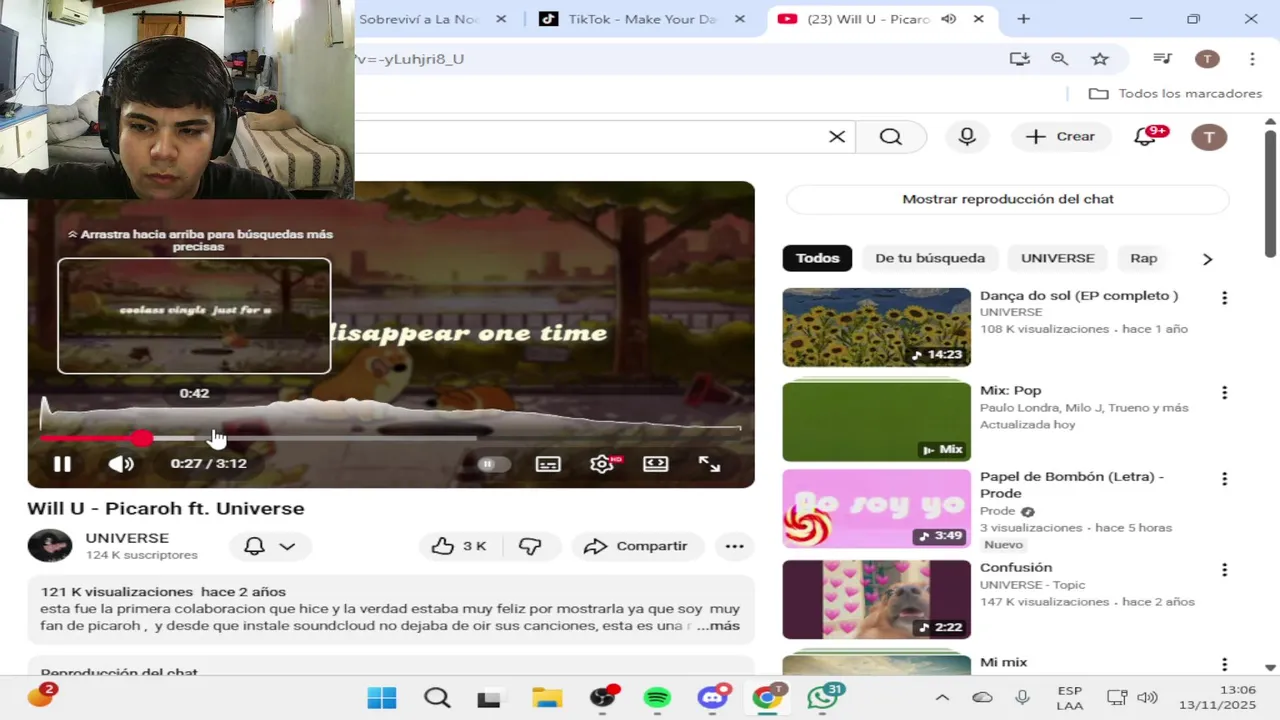Open options menu for Dança do sol

point(1224,298)
